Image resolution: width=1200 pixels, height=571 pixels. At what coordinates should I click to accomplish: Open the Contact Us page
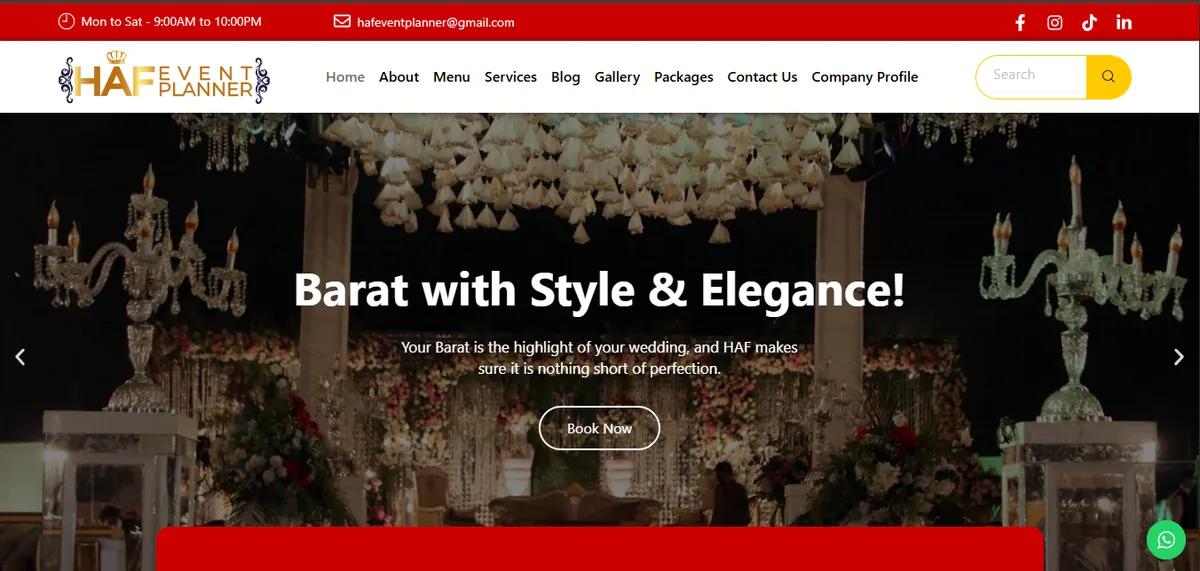(762, 77)
